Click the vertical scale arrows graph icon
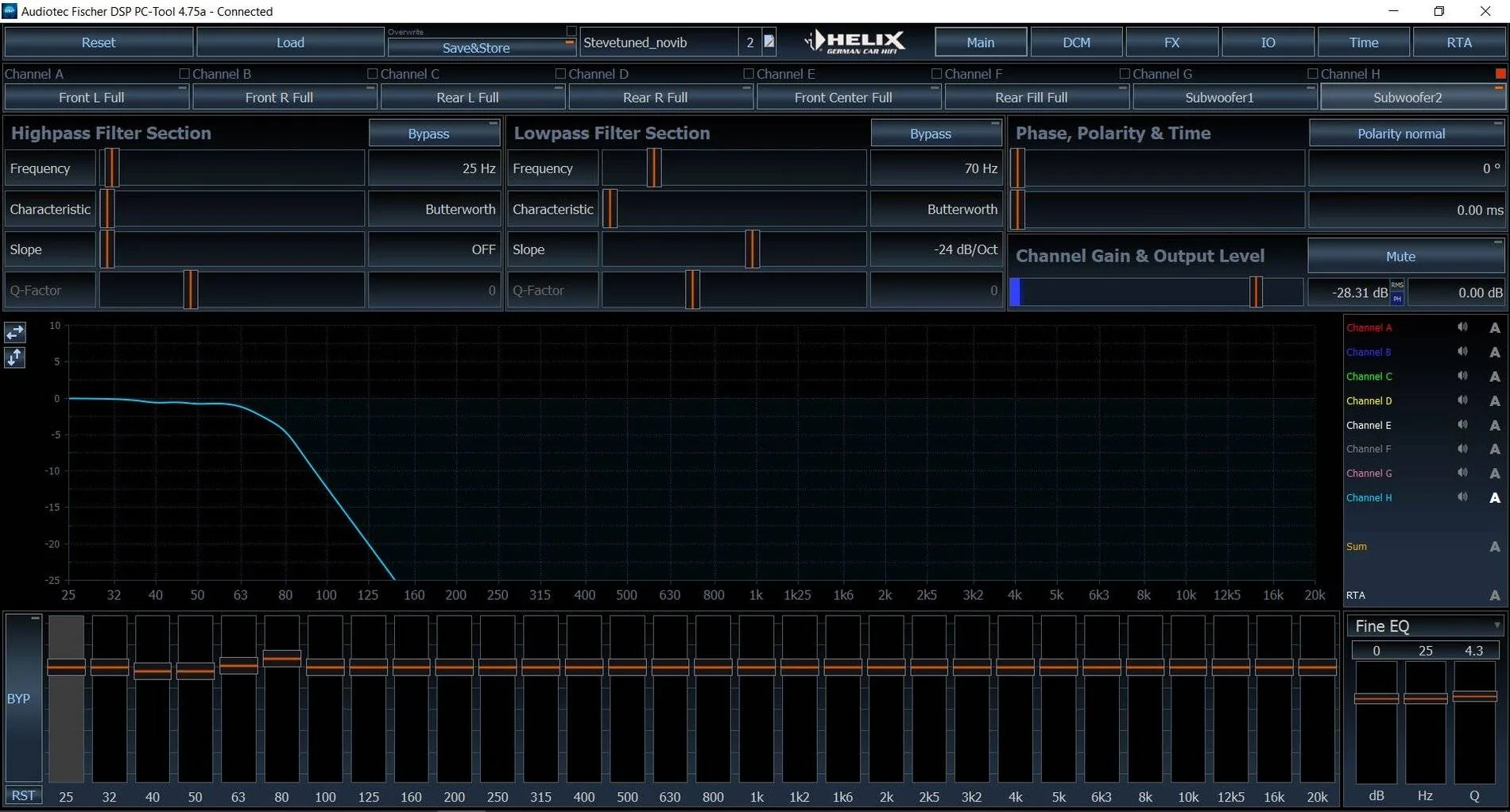The height and width of the screenshot is (812, 1510). pyautogui.click(x=15, y=358)
